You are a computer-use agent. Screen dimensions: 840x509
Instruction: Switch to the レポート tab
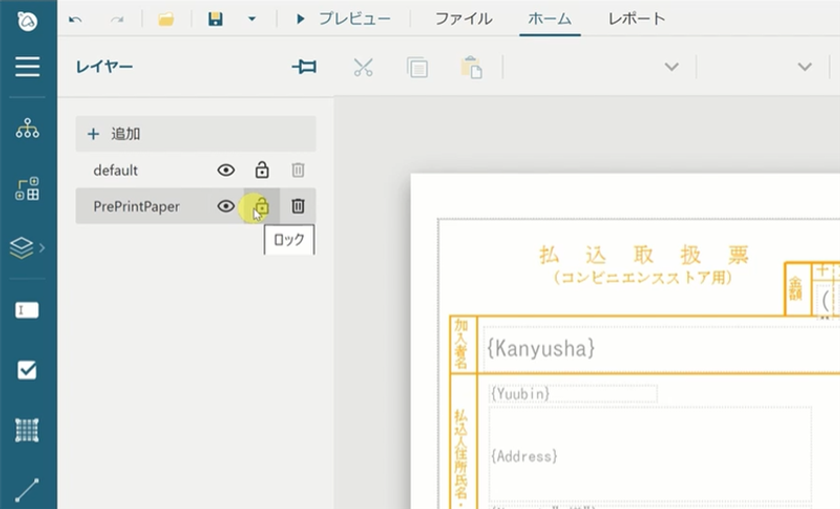[636, 19]
